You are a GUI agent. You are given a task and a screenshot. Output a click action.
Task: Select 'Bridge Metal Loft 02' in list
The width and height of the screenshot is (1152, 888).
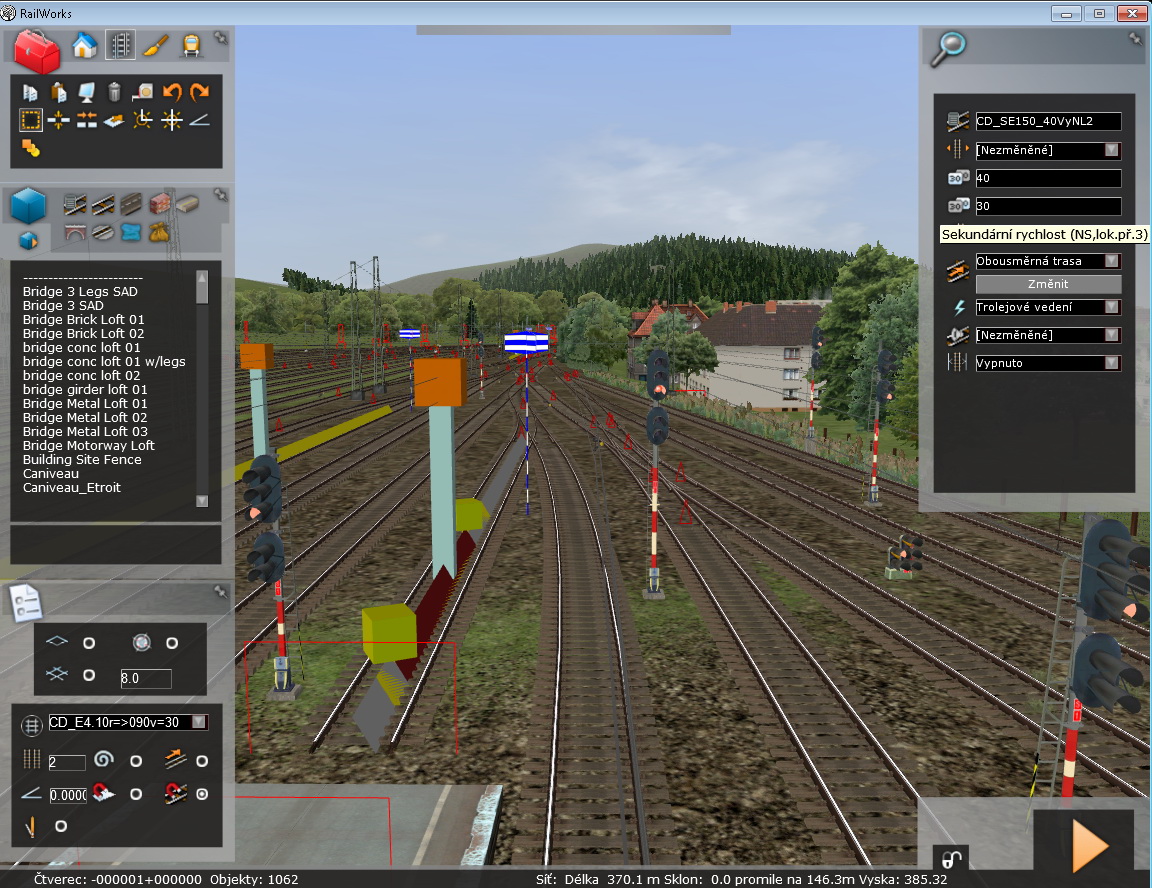pyautogui.click(x=84, y=417)
